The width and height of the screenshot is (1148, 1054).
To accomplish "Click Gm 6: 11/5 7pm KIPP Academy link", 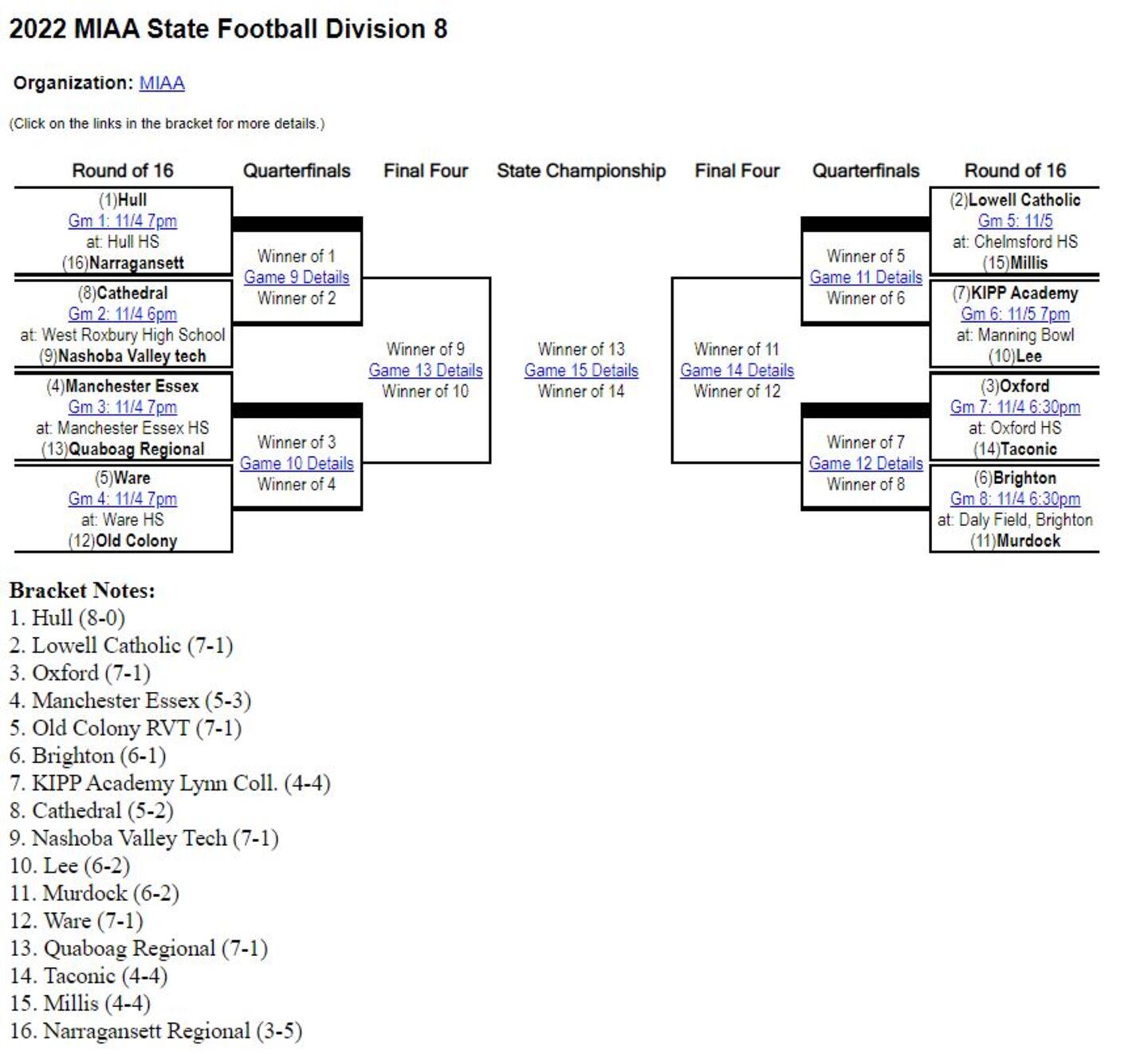I will (1015, 314).
